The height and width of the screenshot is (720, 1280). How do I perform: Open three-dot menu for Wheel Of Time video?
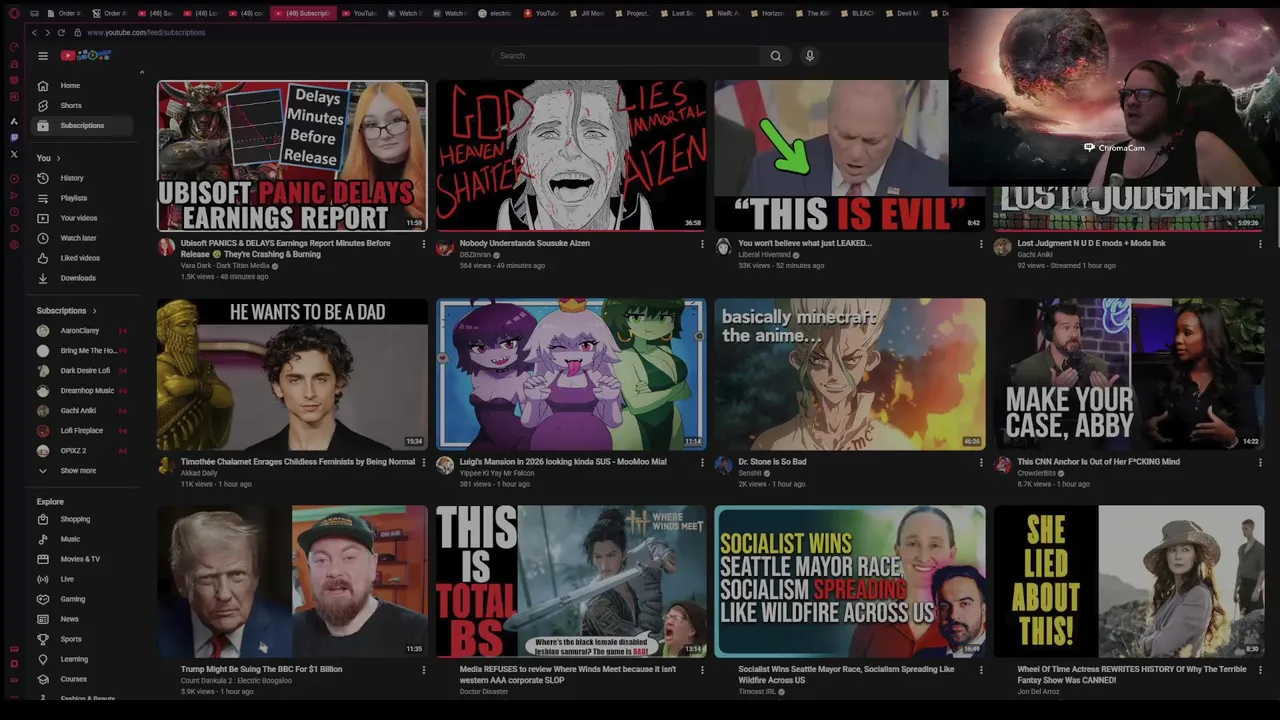[1260, 670]
